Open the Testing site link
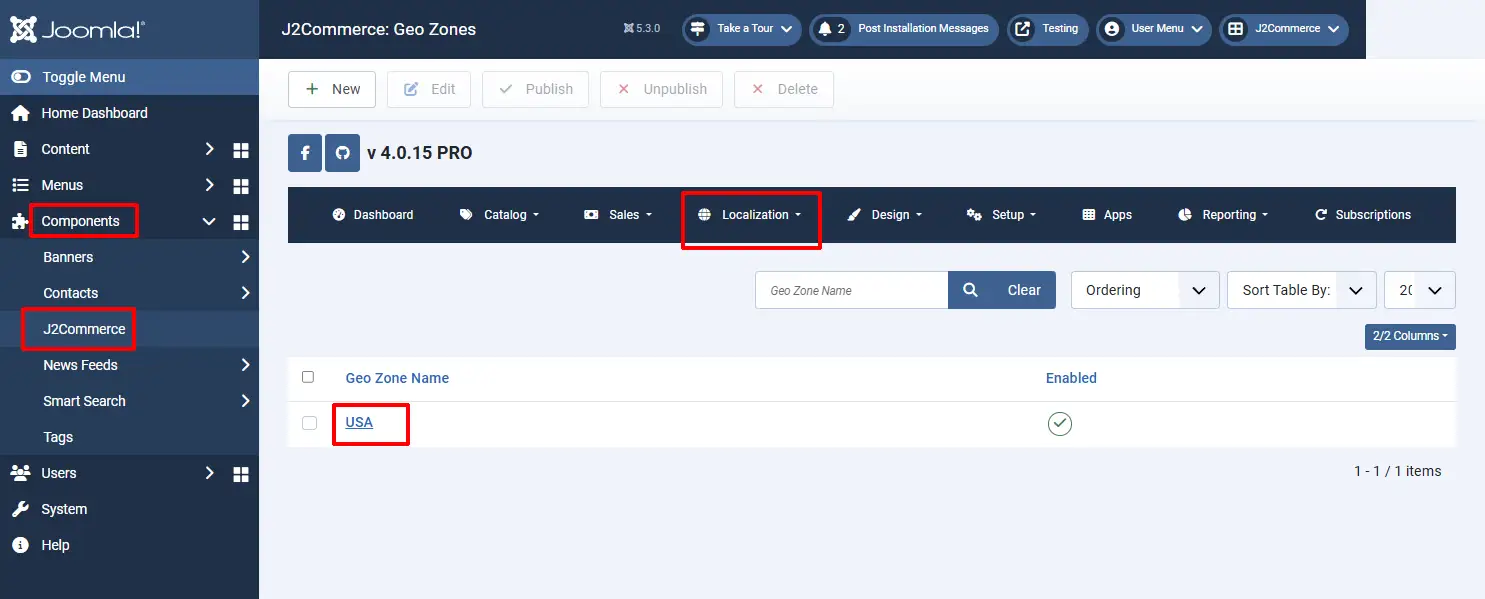This screenshot has width=1485, height=599. (1048, 29)
